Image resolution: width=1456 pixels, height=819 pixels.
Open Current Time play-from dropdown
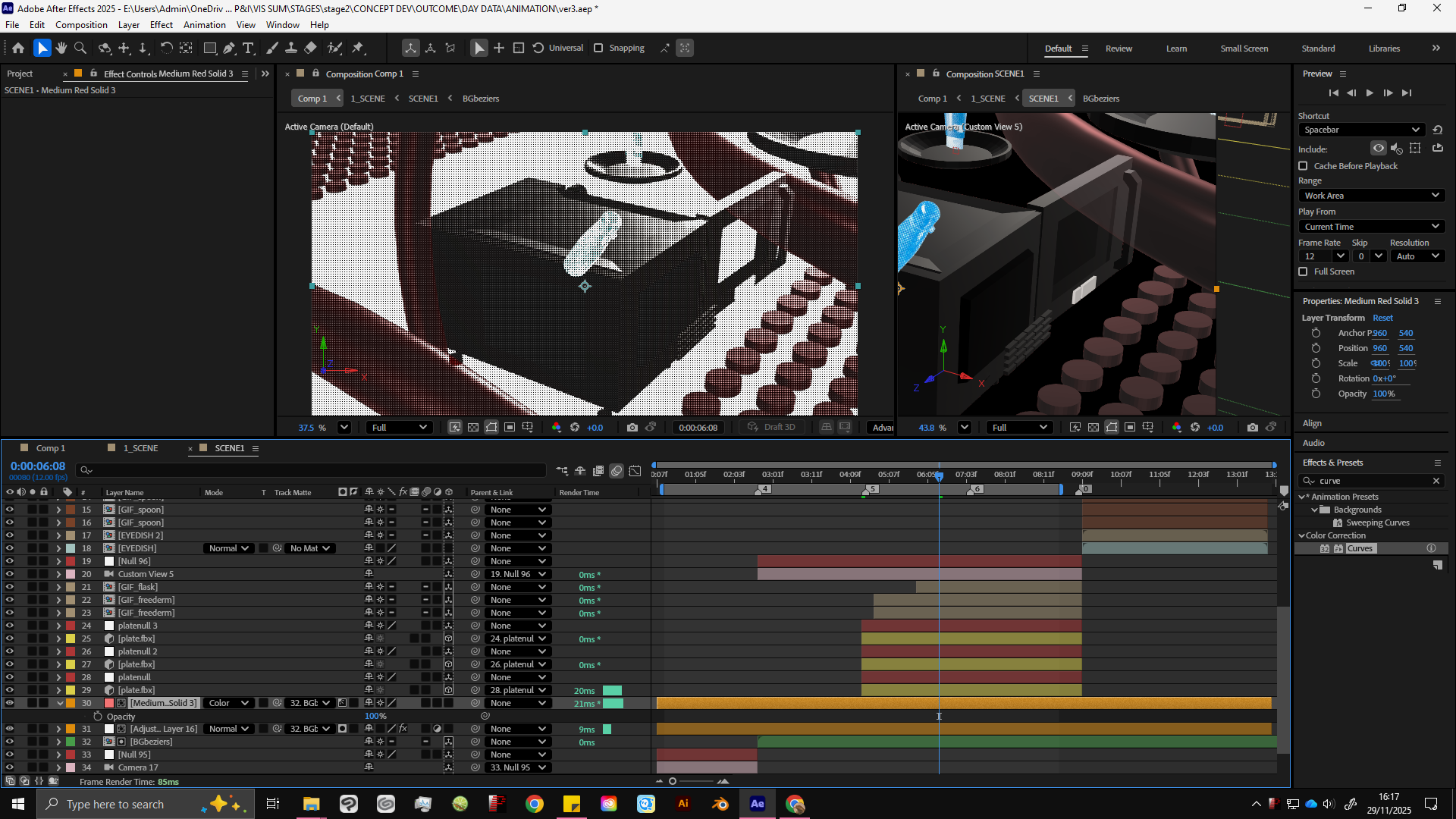(x=1371, y=227)
